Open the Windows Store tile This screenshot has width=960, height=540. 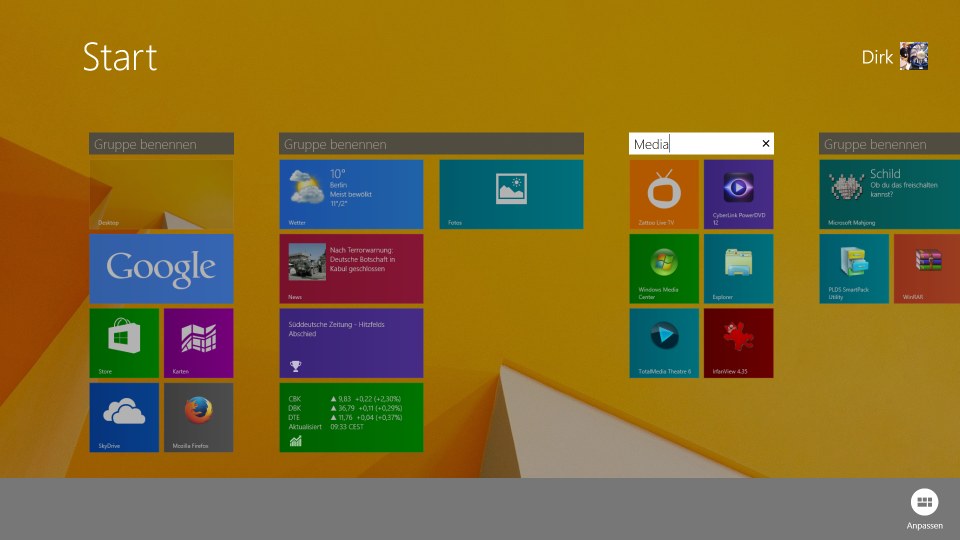(x=124, y=342)
